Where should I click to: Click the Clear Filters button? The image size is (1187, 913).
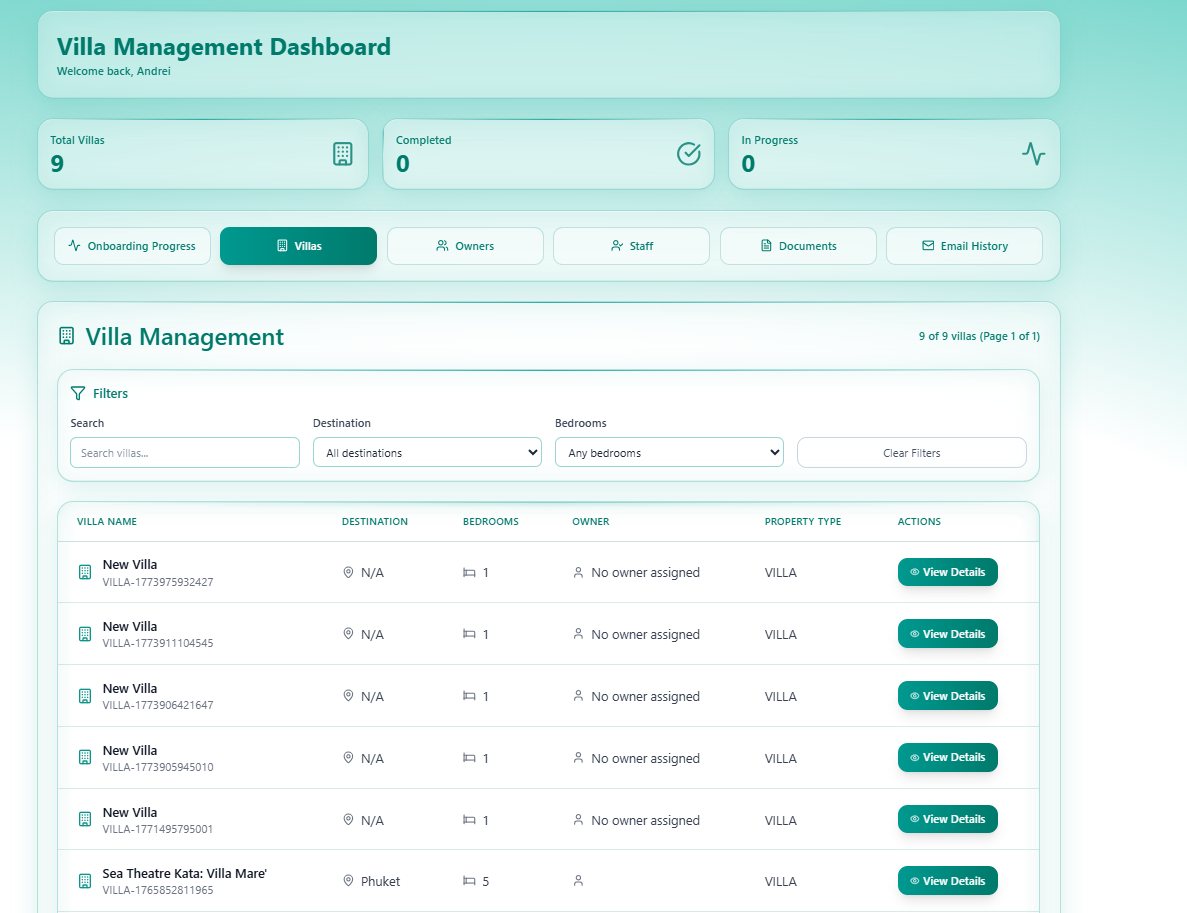click(x=911, y=453)
